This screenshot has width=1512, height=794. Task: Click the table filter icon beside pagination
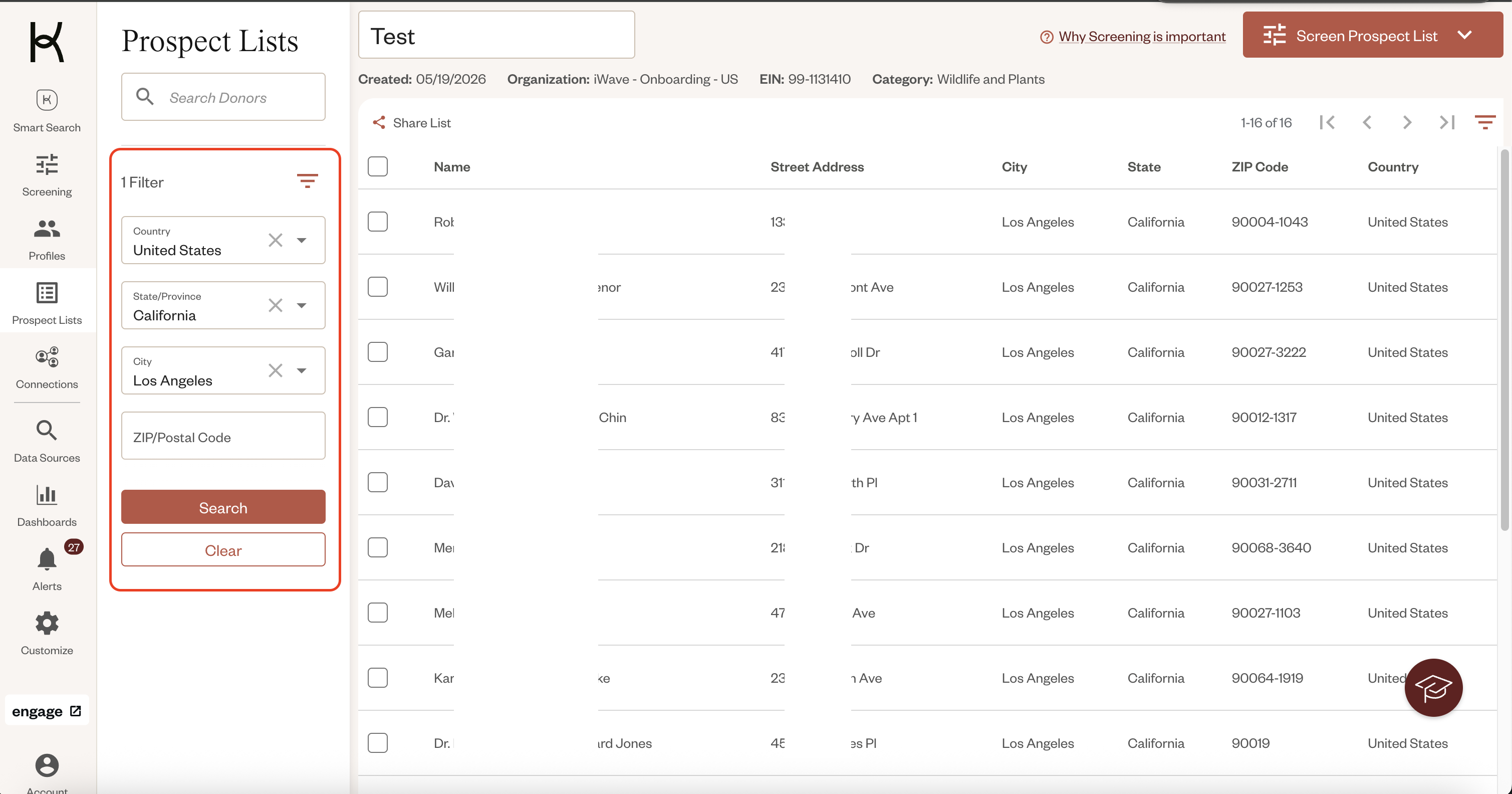tap(1485, 122)
